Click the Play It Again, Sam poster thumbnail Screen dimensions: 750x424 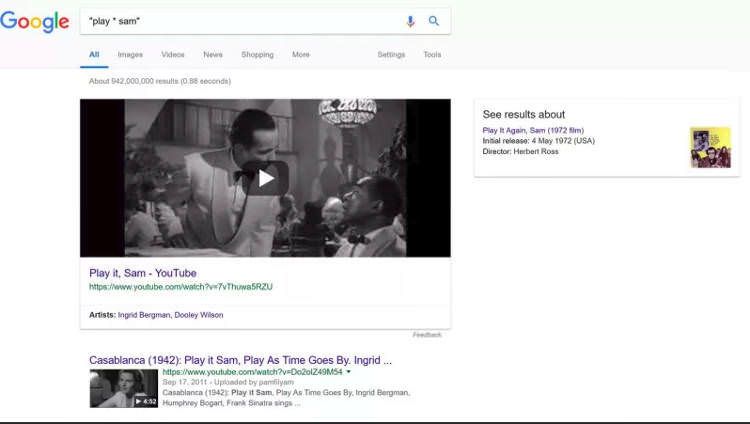tap(710, 147)
